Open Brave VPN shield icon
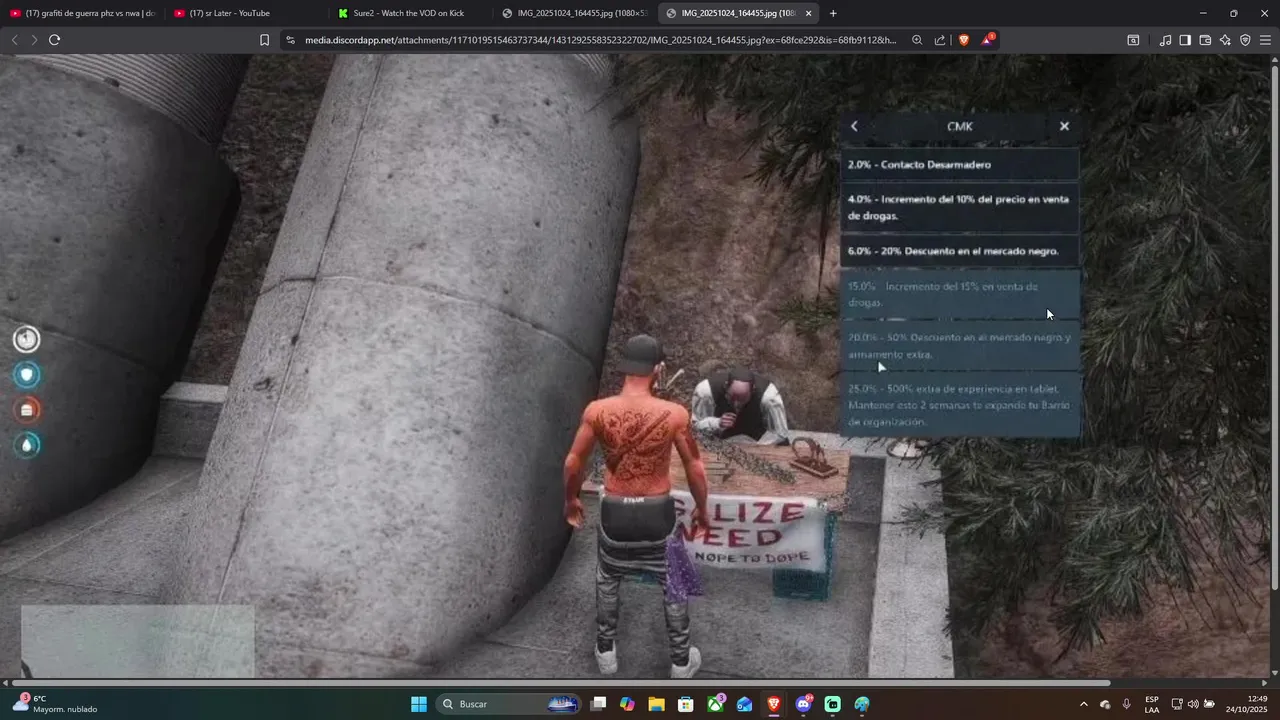Viewport: 1280px width, 720px height. click(1245, 40)
